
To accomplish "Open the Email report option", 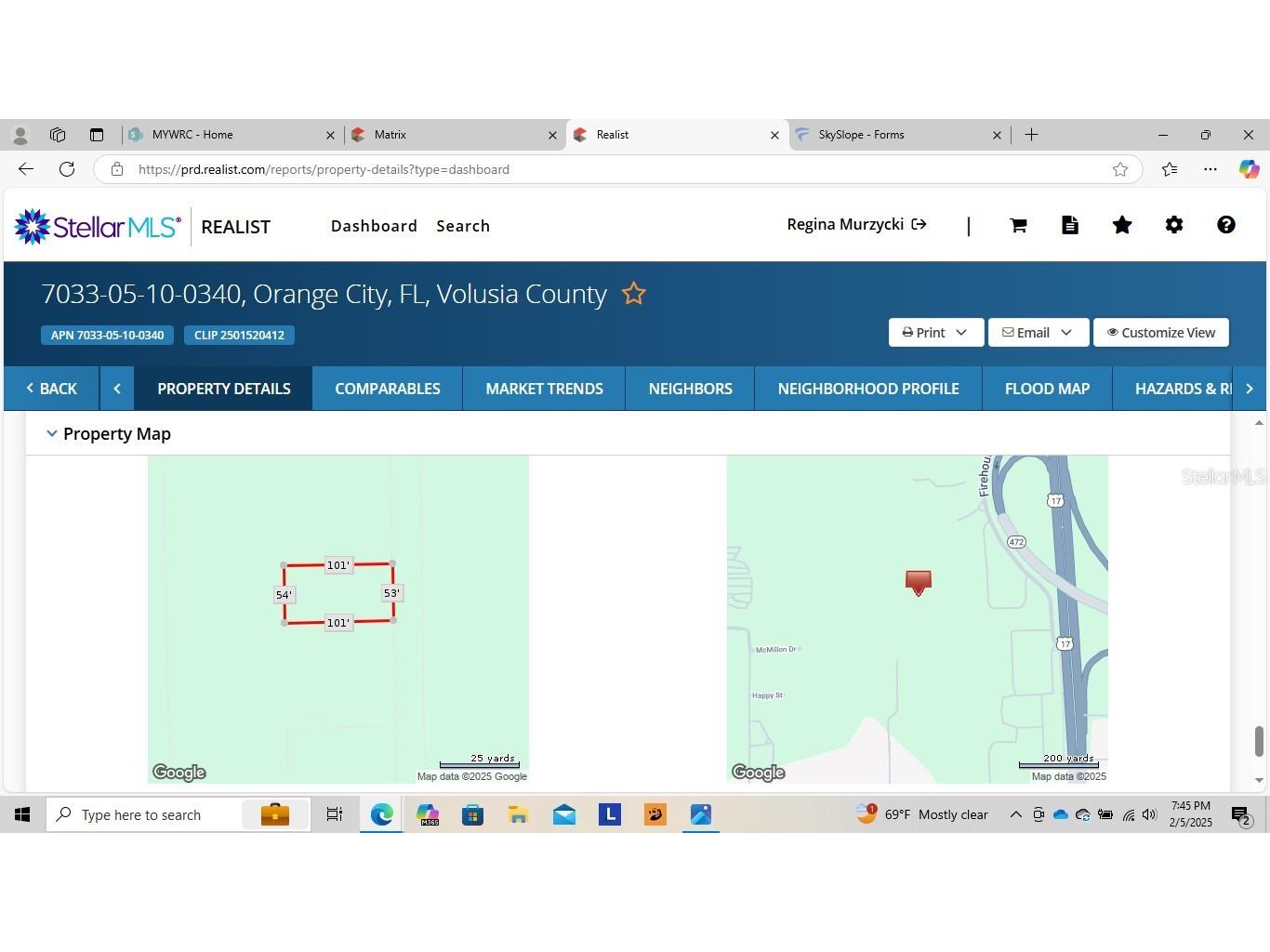I will (1026, 332).
